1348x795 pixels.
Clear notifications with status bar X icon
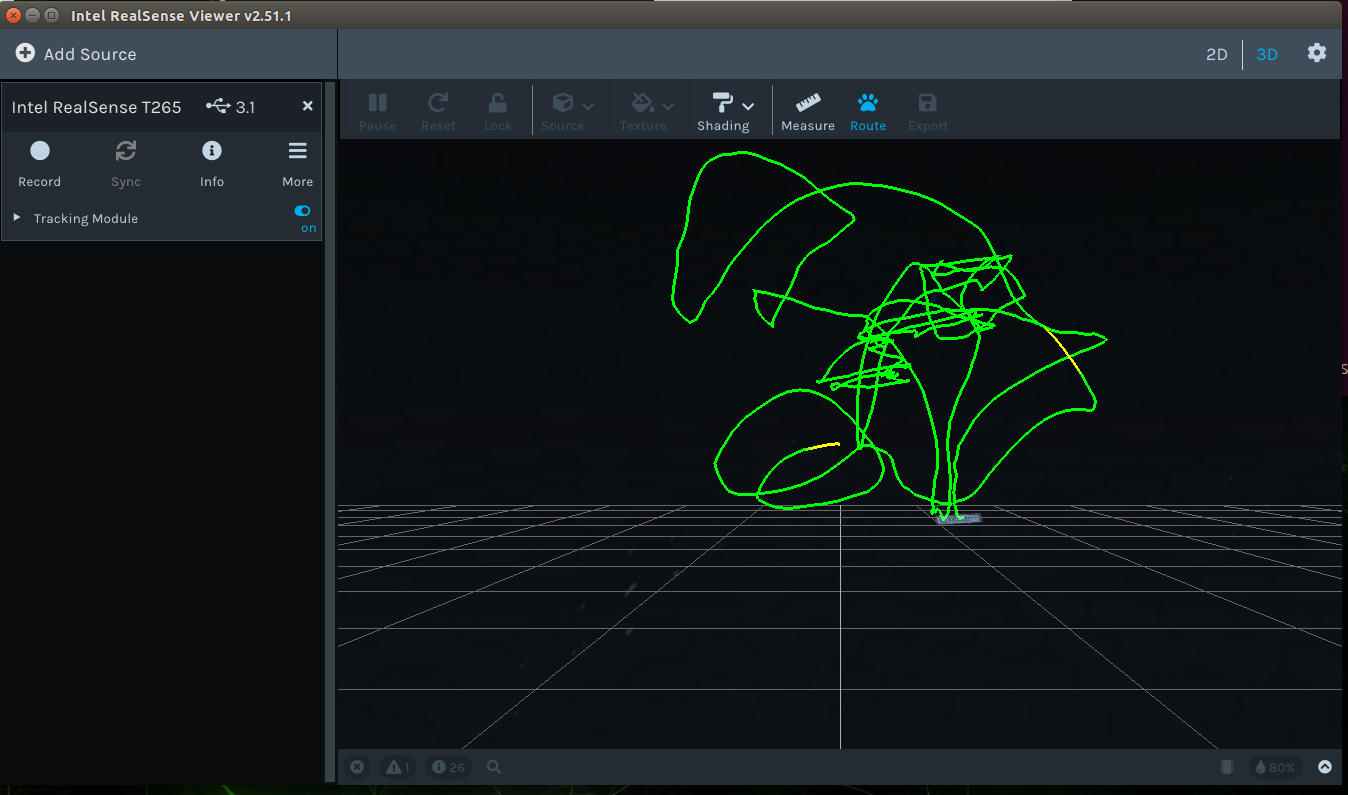point(357,767)
